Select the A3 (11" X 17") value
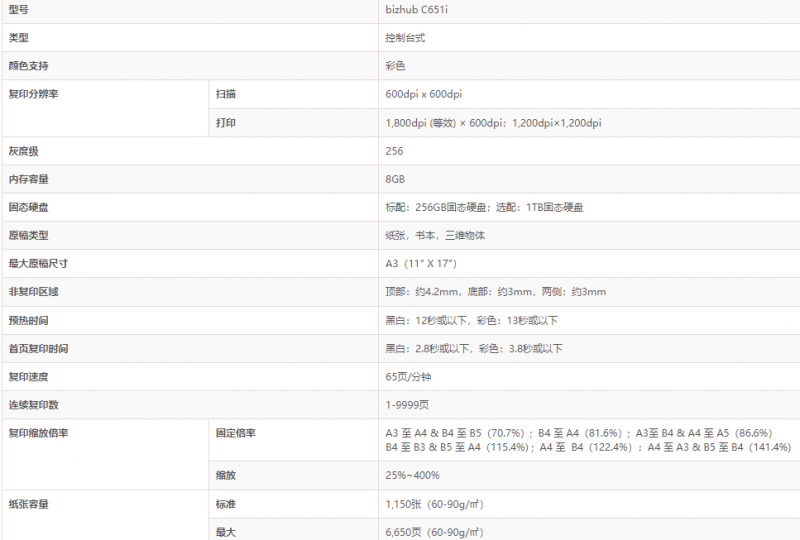Viewport: 800px width, 540px height. click(x=421, y=263)
